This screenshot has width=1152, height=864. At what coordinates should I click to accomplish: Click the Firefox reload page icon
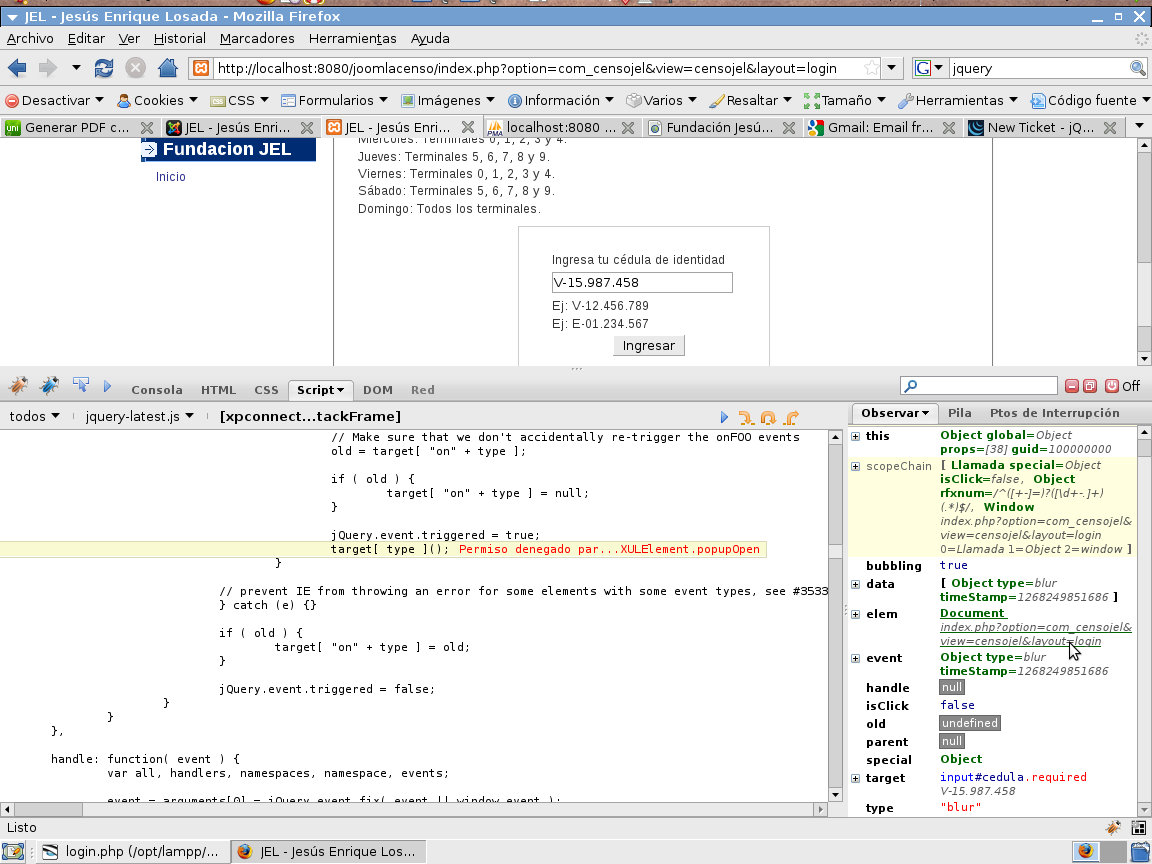click(x=104, y=68)
